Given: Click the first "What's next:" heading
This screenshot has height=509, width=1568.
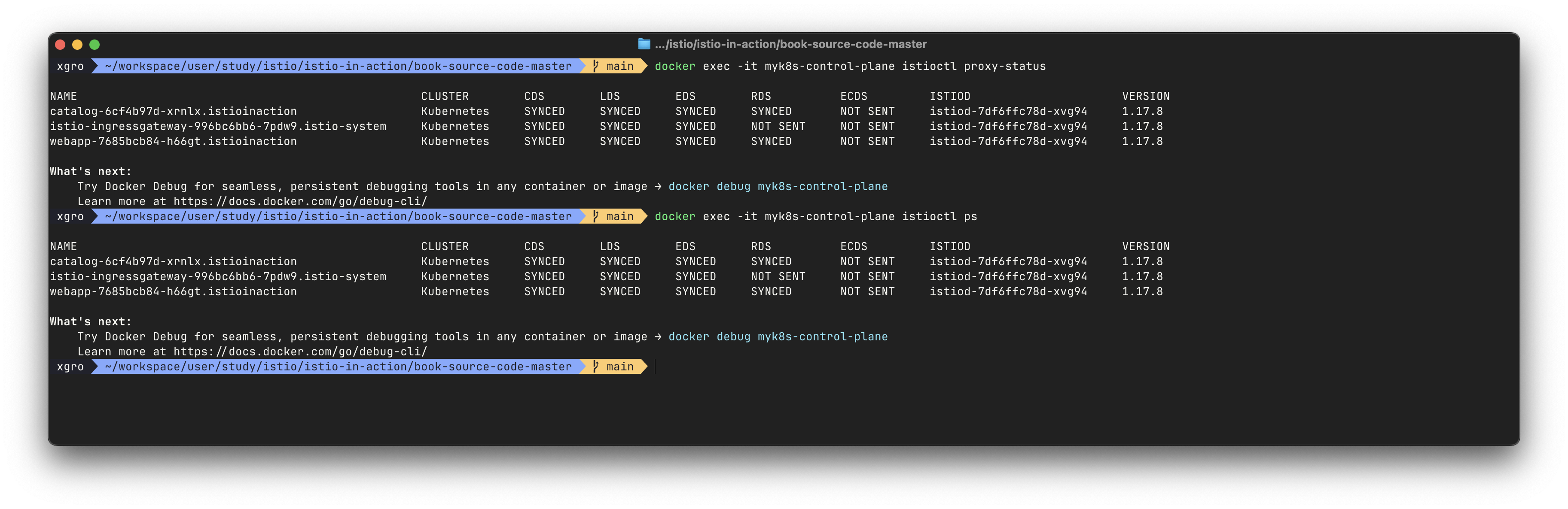Looking at the screenshot, I should point(91,172).
